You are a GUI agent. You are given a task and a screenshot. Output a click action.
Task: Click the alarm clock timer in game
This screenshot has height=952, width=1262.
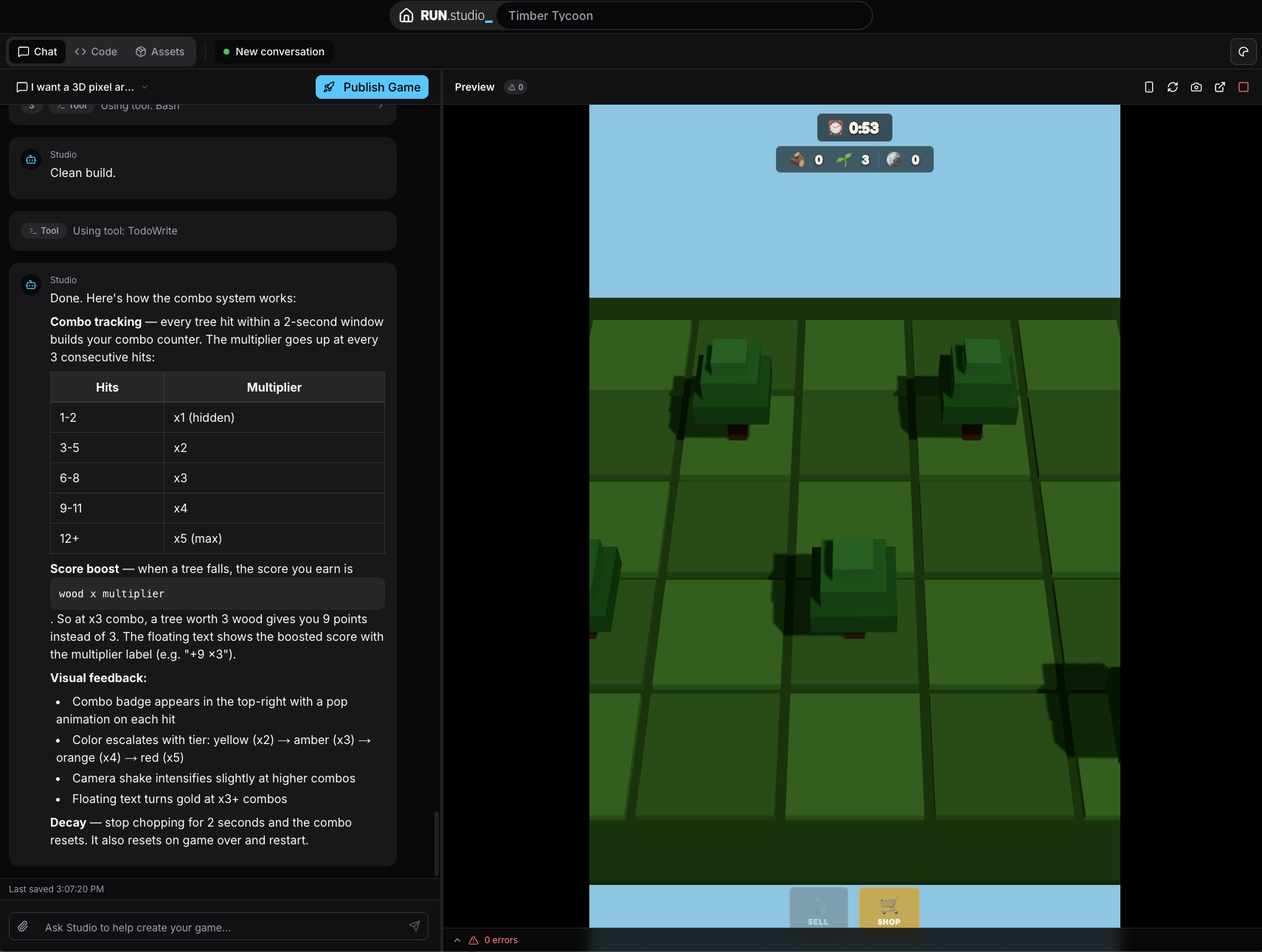tap(855, 128)
